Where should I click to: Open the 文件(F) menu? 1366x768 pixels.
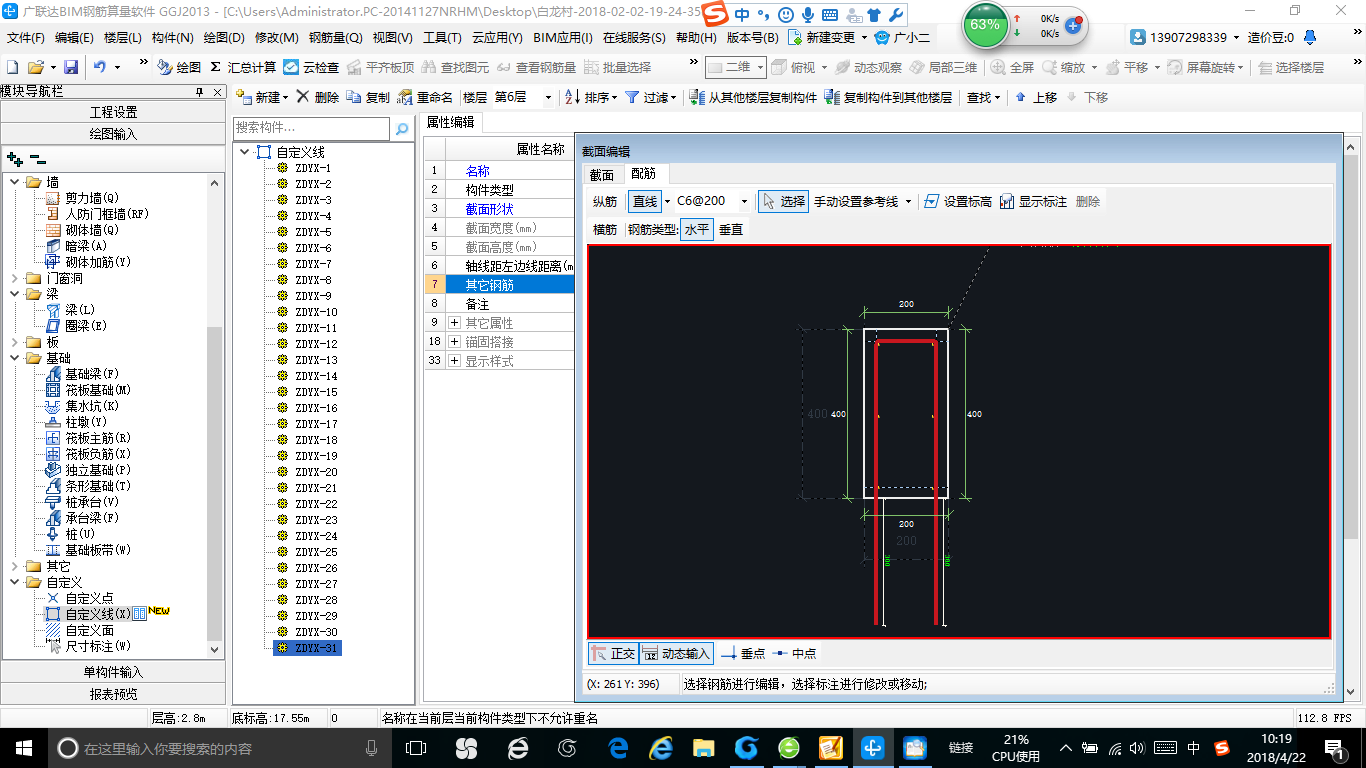[26, 37]
